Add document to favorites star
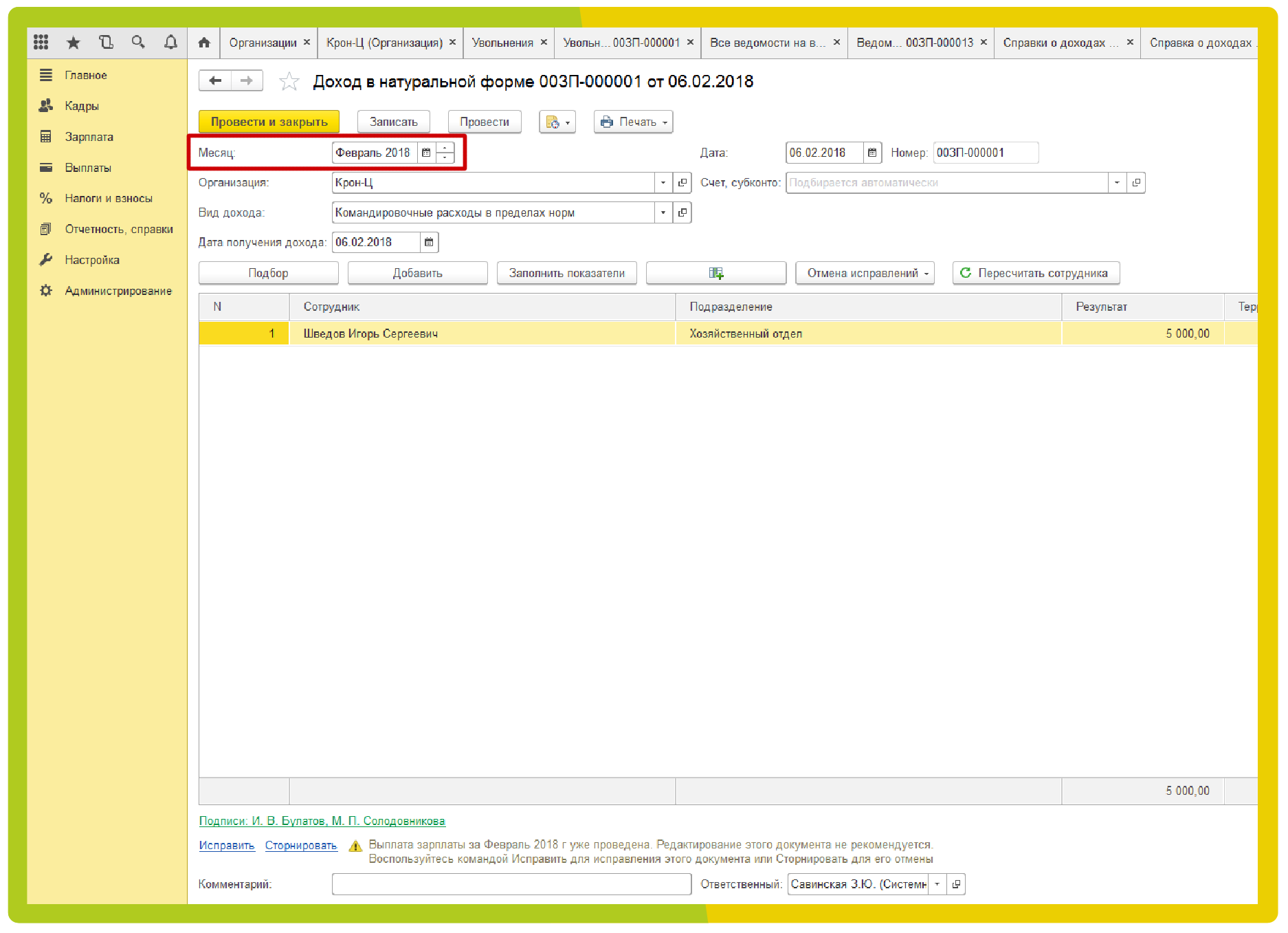This screenshot has width=1288, height=933. coord(289,82)
